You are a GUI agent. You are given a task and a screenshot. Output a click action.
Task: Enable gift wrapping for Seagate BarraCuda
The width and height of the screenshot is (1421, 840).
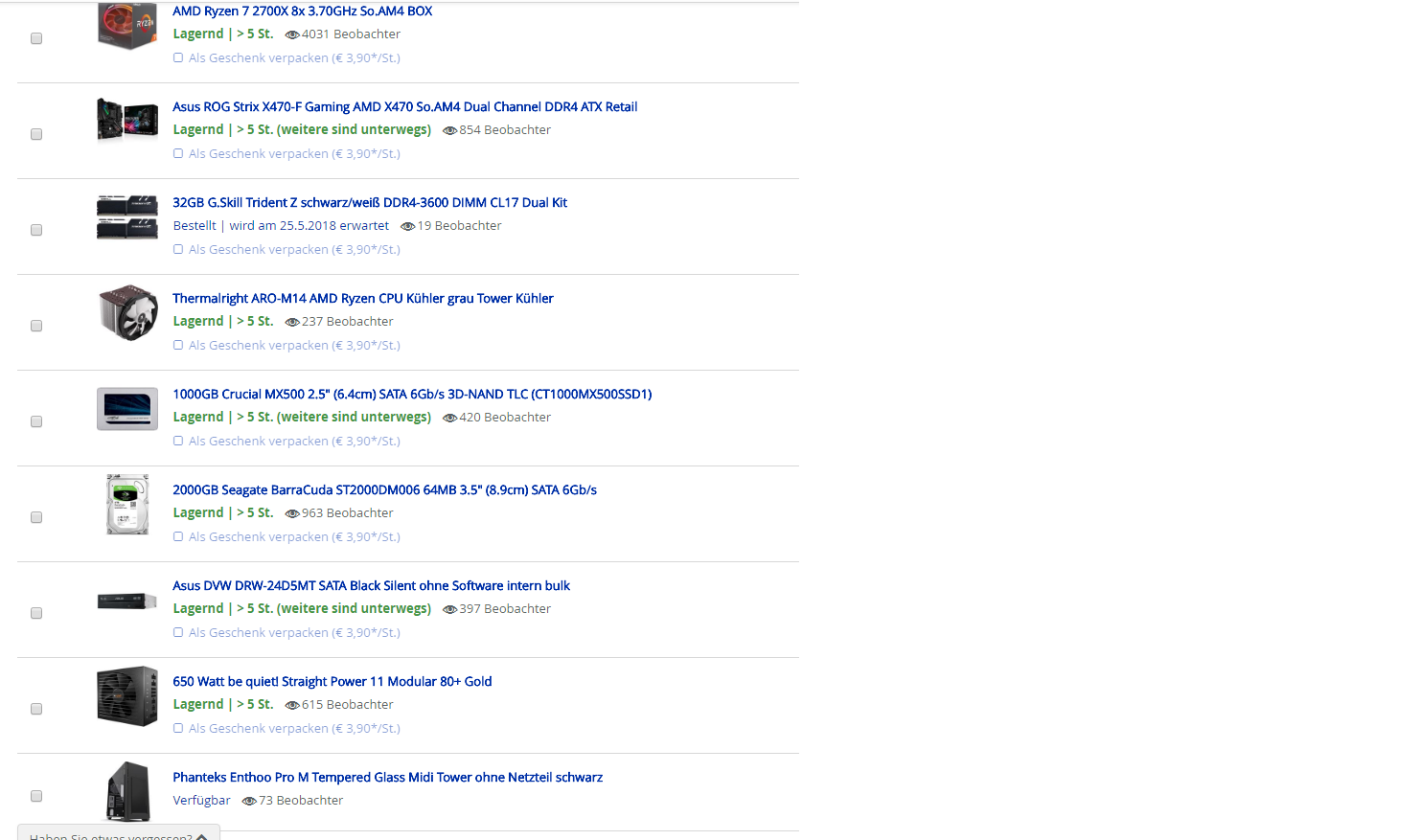click(178, 536)
